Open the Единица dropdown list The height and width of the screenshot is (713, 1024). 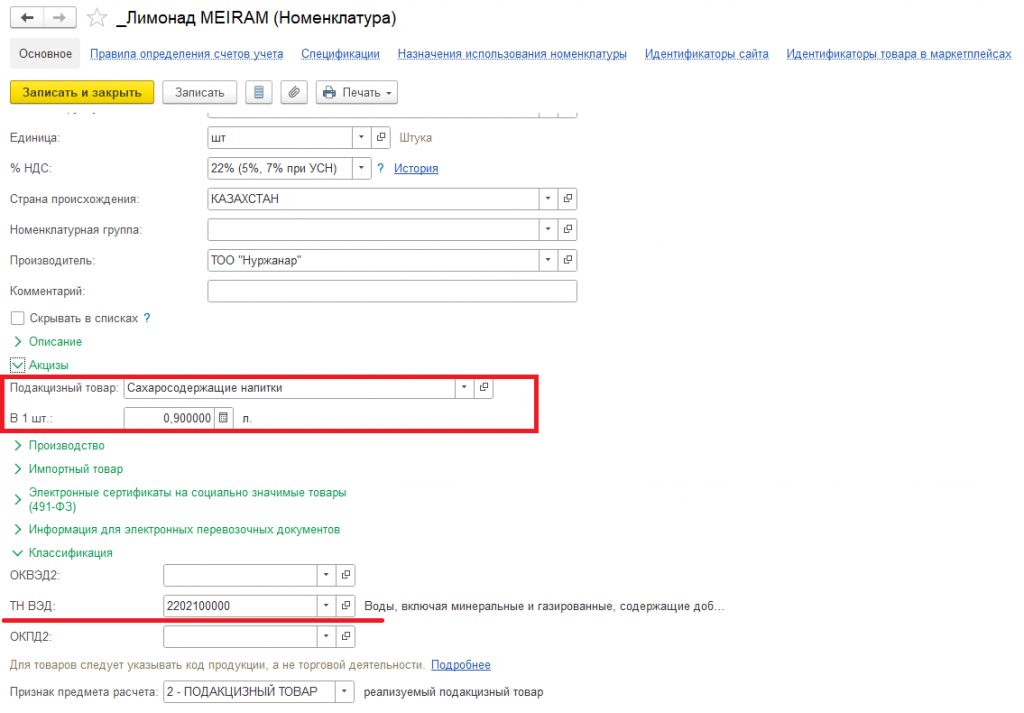point(361,138)
